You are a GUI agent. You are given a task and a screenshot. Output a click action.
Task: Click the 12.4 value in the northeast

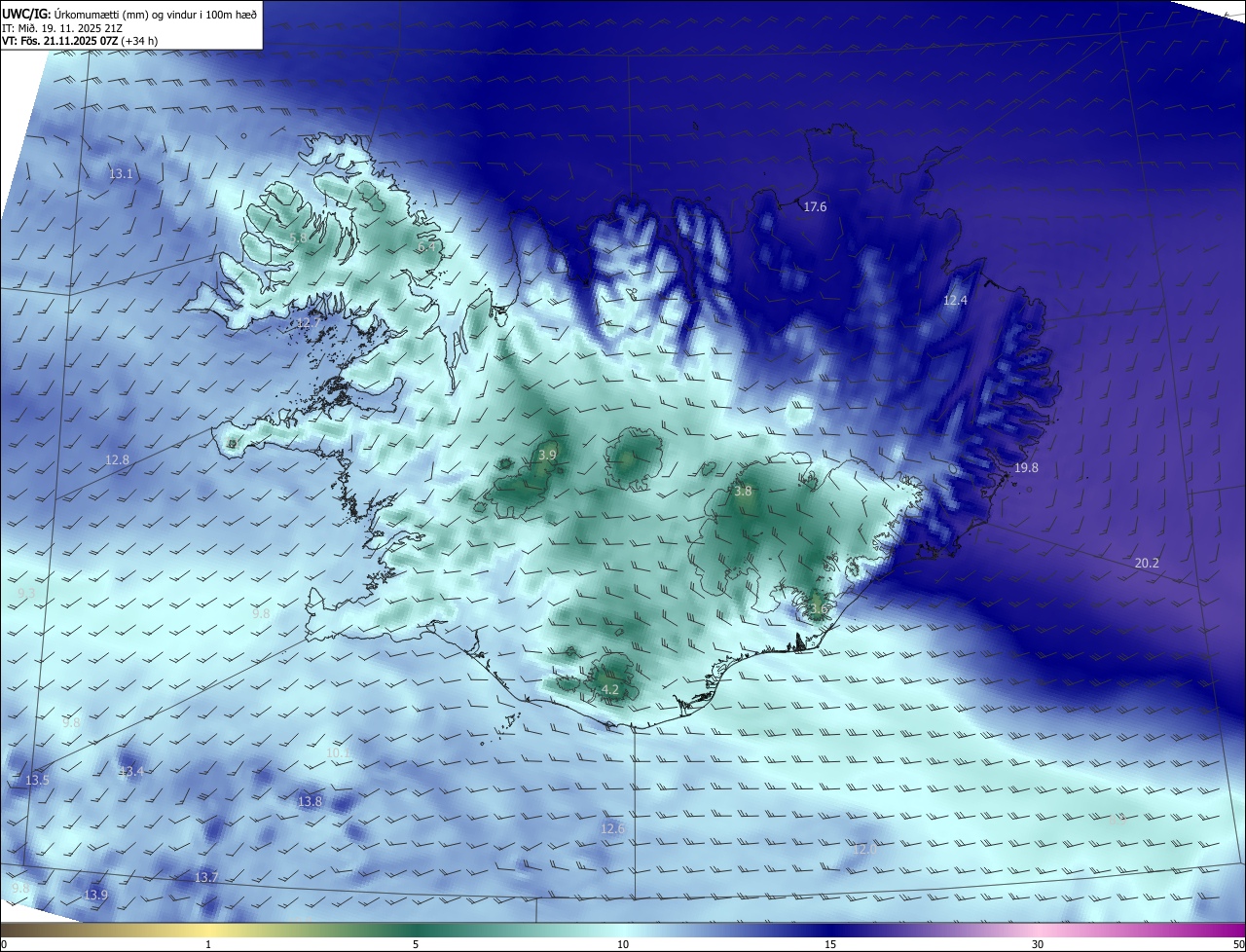(x=955, y=301)
